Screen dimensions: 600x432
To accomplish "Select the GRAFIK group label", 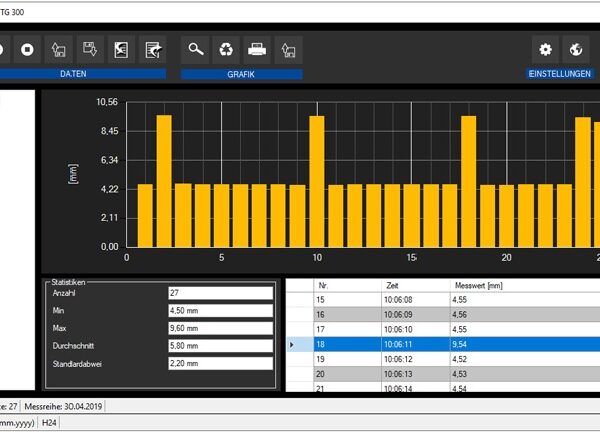I will (x=241, y=74).
